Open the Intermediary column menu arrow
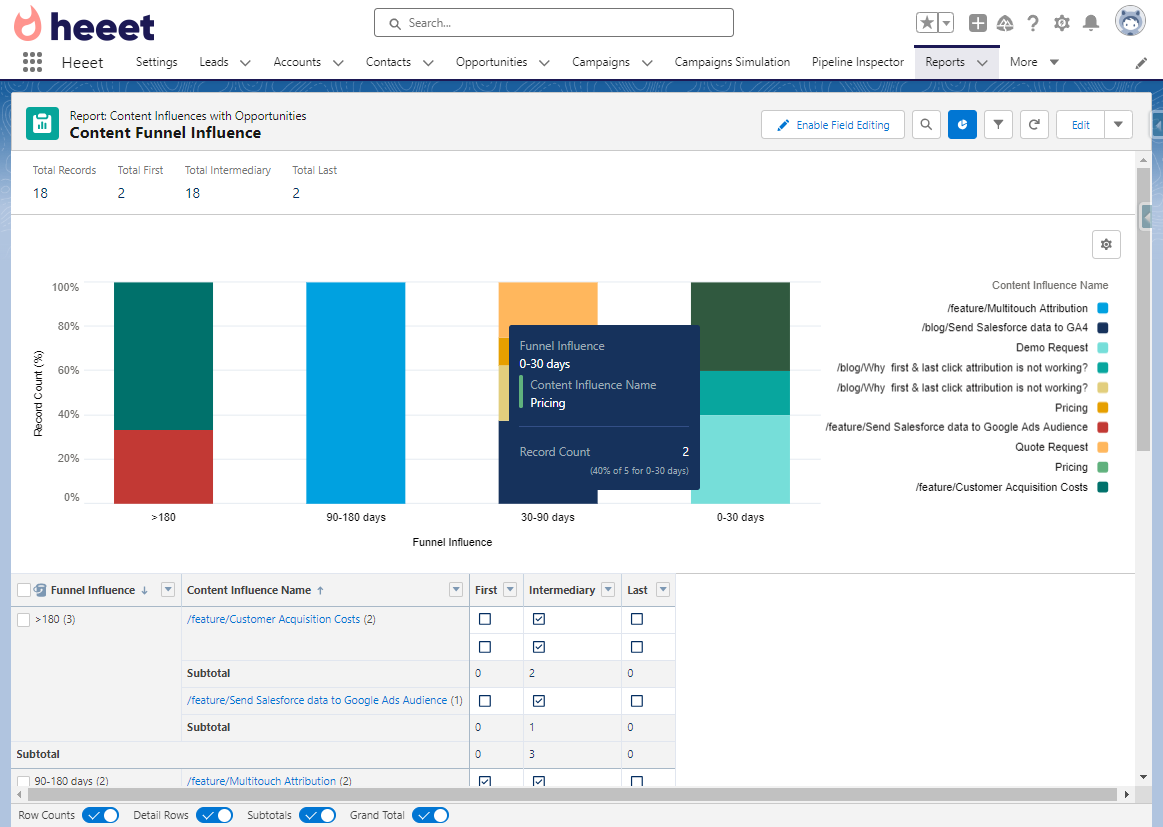 tap(608, 590)
